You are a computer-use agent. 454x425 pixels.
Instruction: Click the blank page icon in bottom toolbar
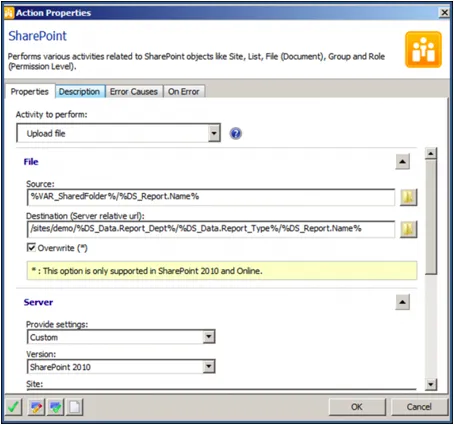click(x=75, y=407)
